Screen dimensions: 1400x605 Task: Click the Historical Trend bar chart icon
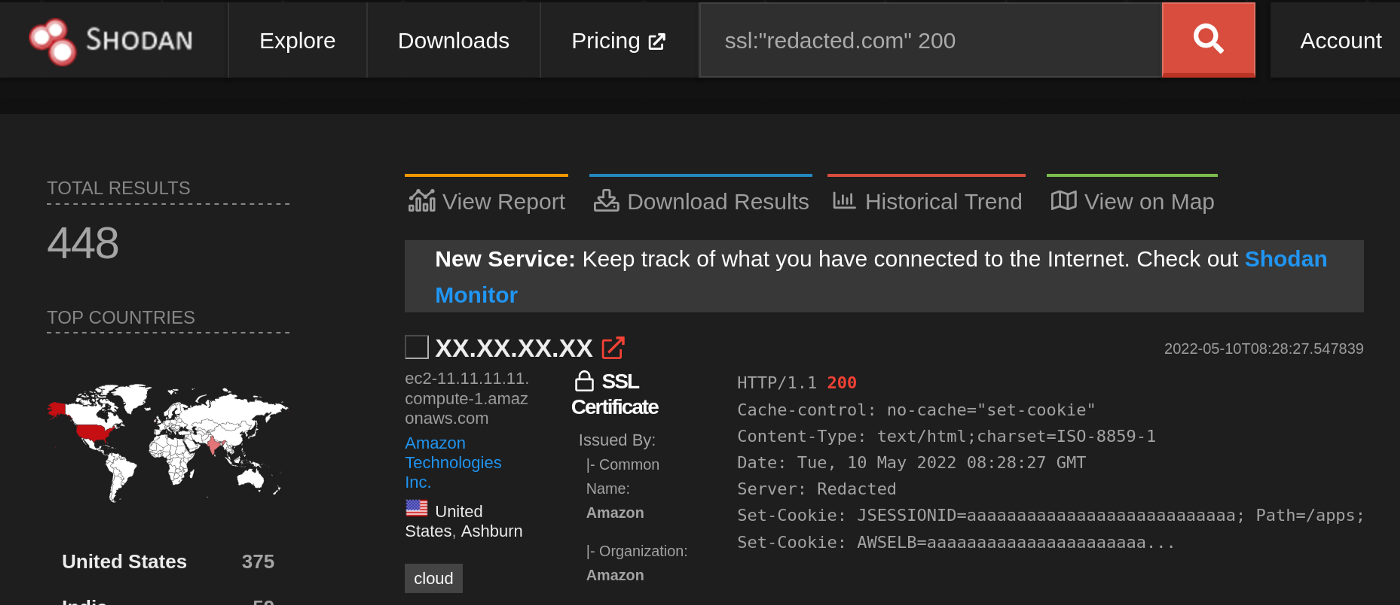844,201
